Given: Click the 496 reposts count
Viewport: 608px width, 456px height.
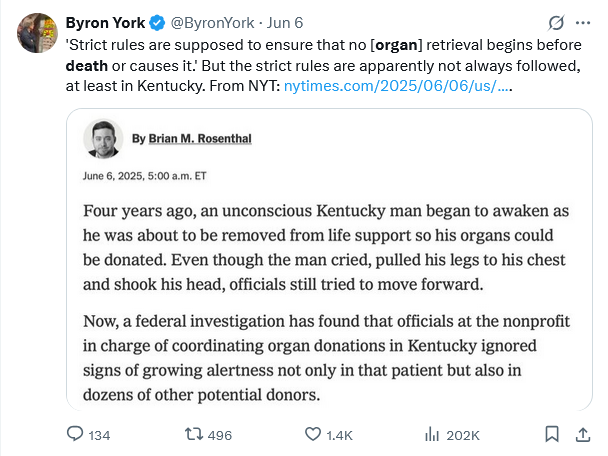Looking at the screenshot, I should click(x=219, y=435).
